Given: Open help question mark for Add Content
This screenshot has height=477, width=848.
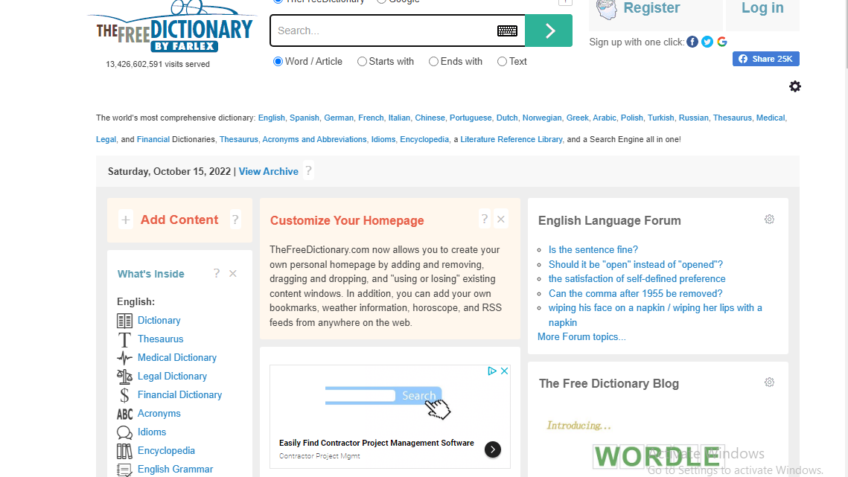Looking at the screenshot, I should [x=235, y=220].
